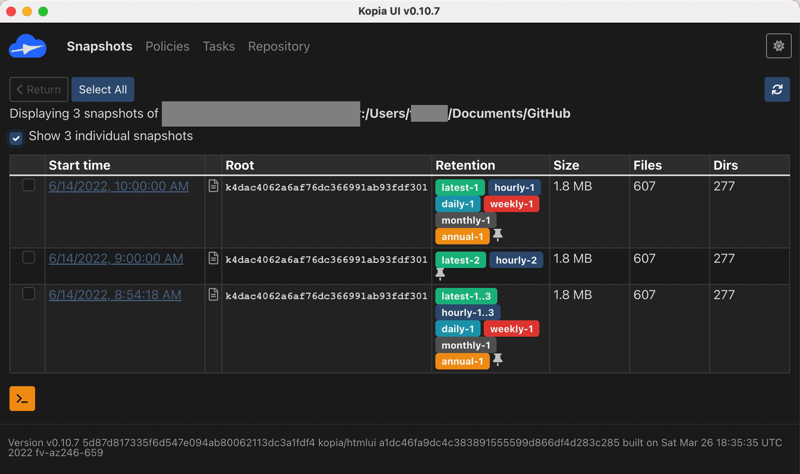Click root hash in the 9:00:00 AM row
800x474 pixels.
click(327, 260)
